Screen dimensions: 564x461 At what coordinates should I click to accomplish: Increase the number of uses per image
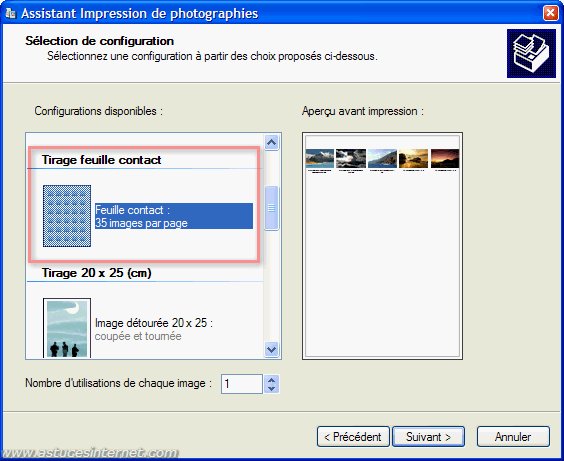272,380
